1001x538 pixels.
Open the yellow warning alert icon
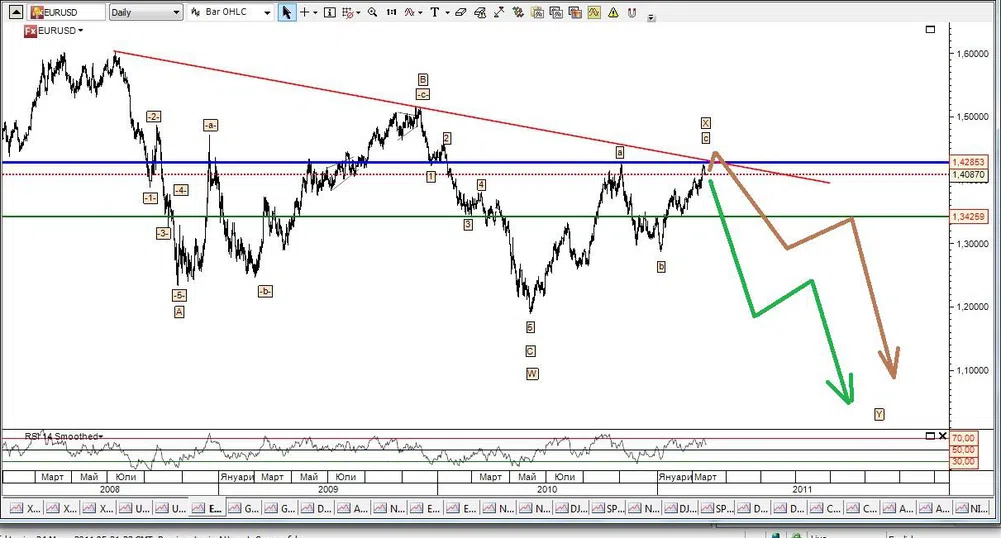613,12
